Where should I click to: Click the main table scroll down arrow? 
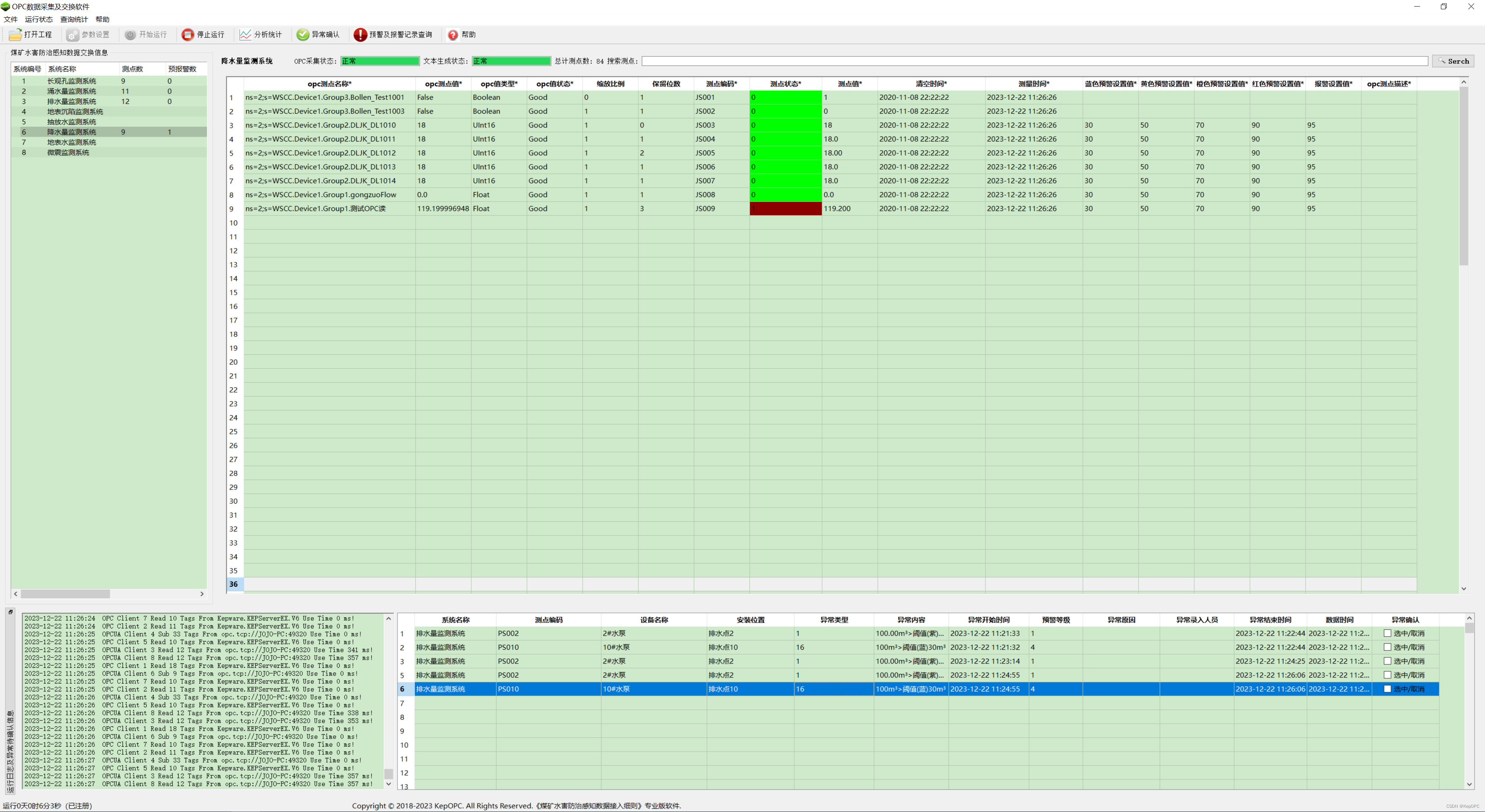click(x=1464, y=588)
